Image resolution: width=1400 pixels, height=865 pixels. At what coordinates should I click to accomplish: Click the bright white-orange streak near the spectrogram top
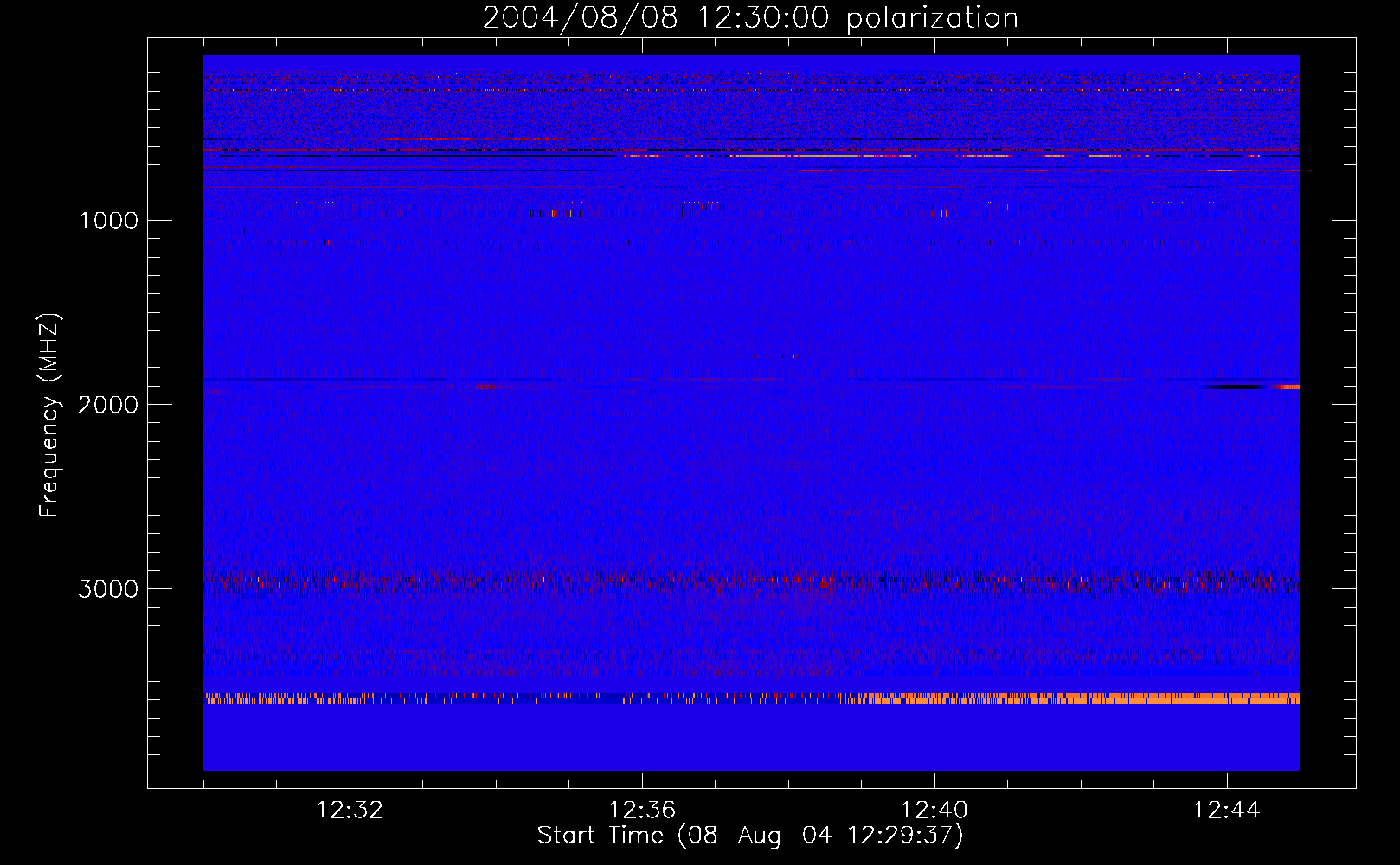tap(865, 156)
